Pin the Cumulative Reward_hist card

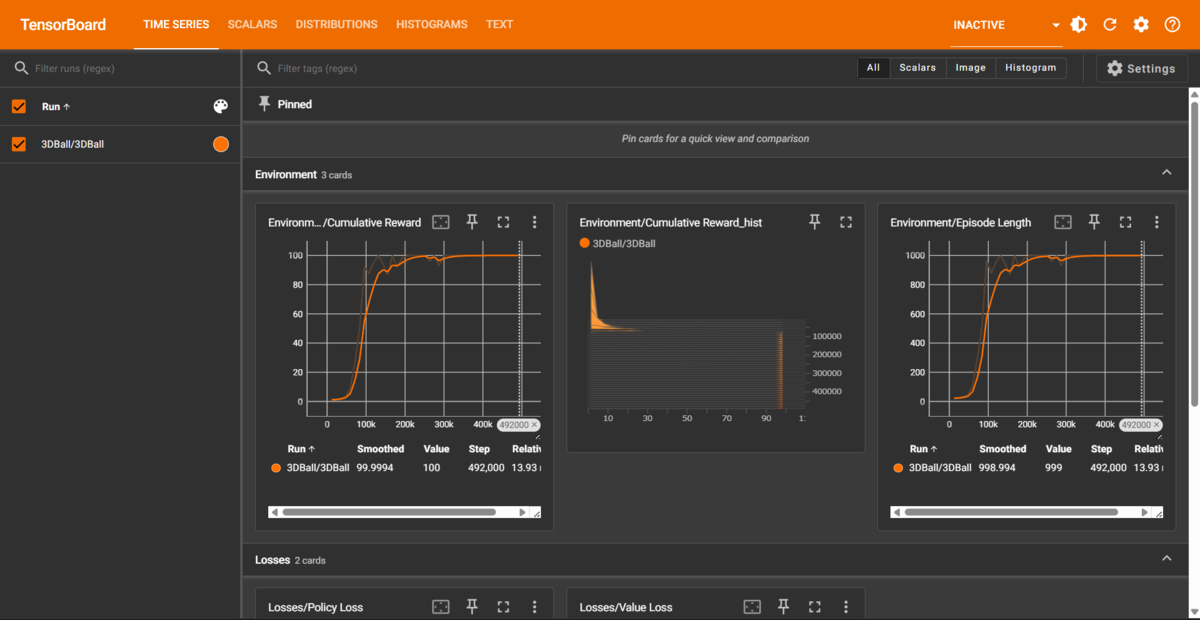[814, 222]
